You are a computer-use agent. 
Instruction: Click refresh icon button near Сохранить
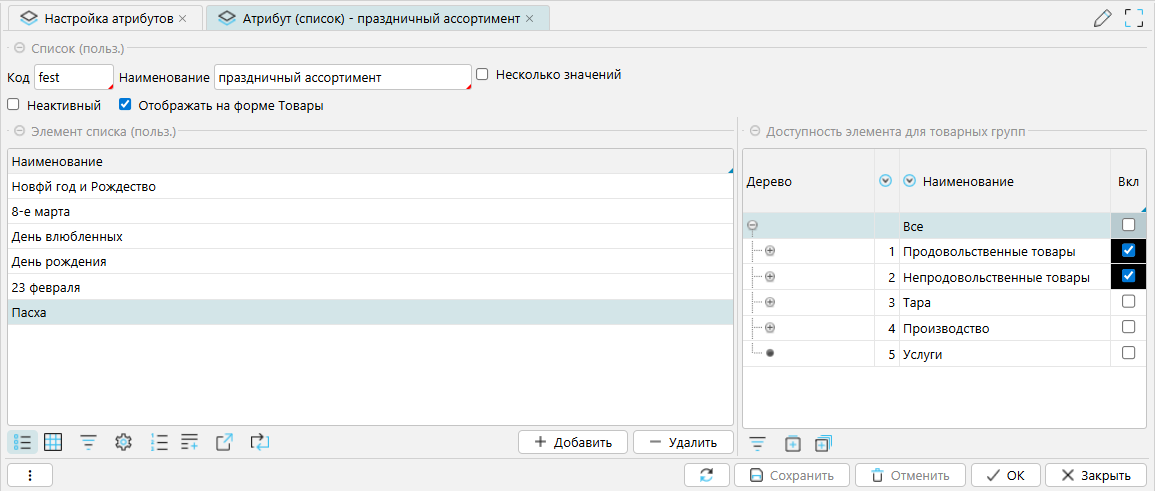coord(707,475)
